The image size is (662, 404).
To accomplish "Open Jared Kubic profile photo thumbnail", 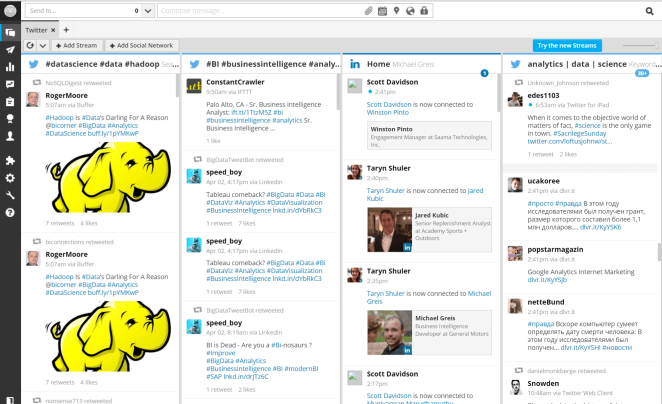I will click(389, 230).
